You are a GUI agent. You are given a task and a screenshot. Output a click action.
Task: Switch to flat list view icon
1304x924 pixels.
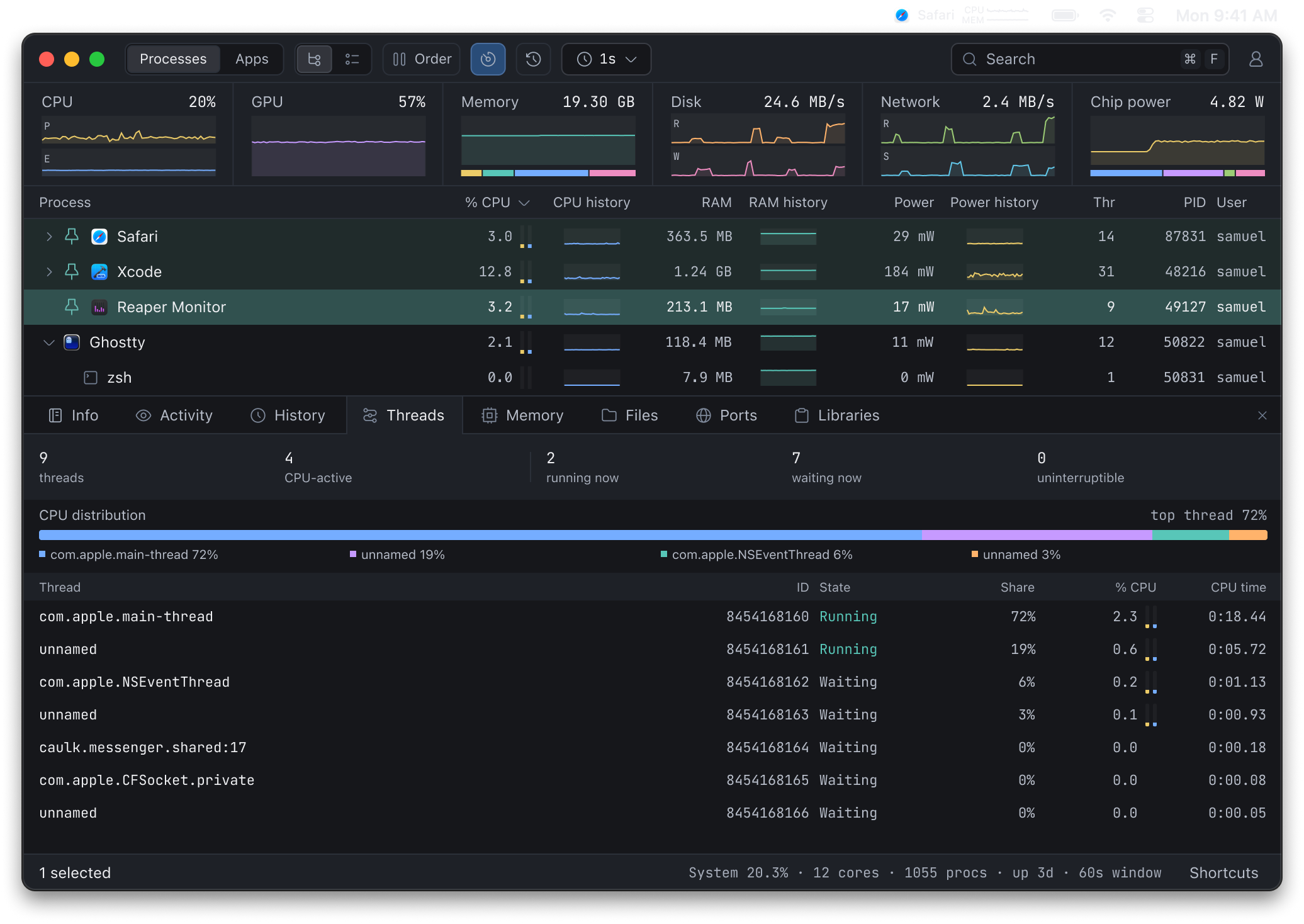click(352, 59)
